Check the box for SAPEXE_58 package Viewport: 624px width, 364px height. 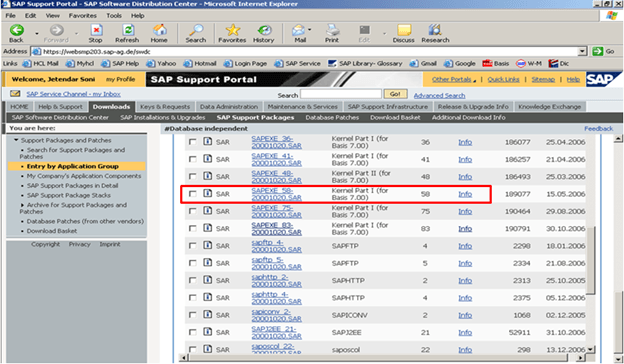coord(193,194)
